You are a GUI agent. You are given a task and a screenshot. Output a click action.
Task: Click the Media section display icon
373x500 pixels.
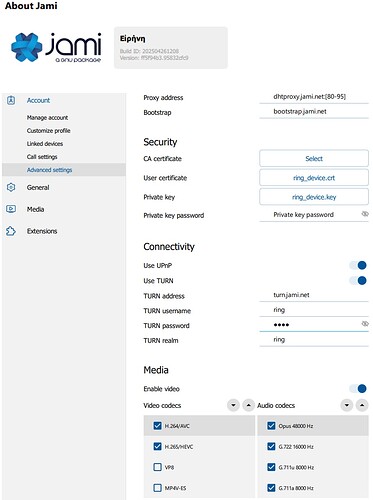(x=11, y=209)
